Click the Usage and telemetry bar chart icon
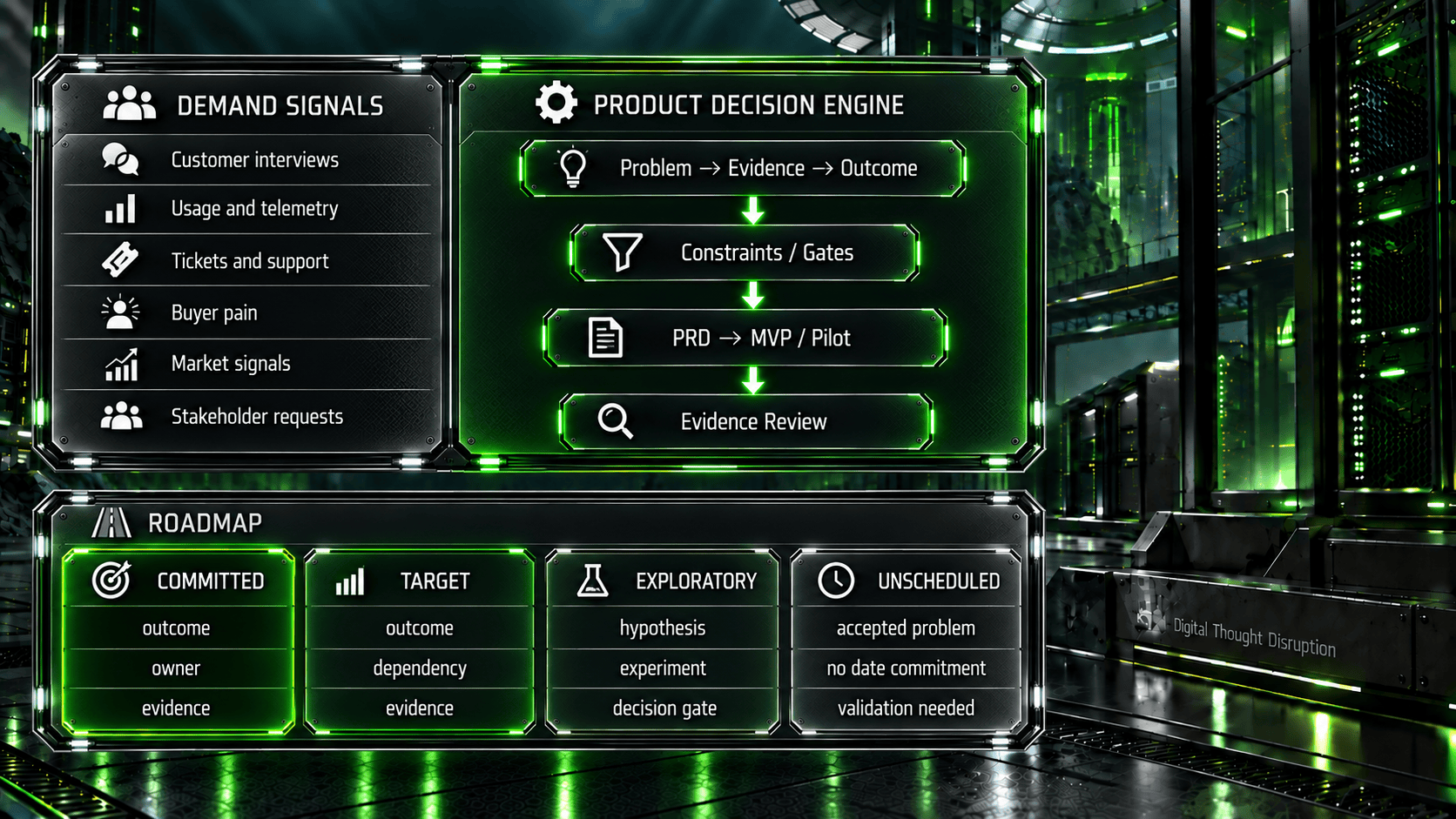 (120, 209)
